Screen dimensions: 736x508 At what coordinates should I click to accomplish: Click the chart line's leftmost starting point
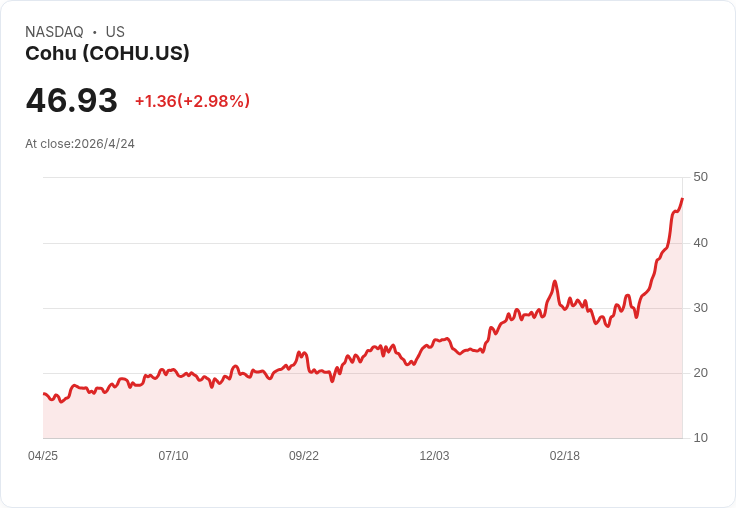[x=44, y=394]
